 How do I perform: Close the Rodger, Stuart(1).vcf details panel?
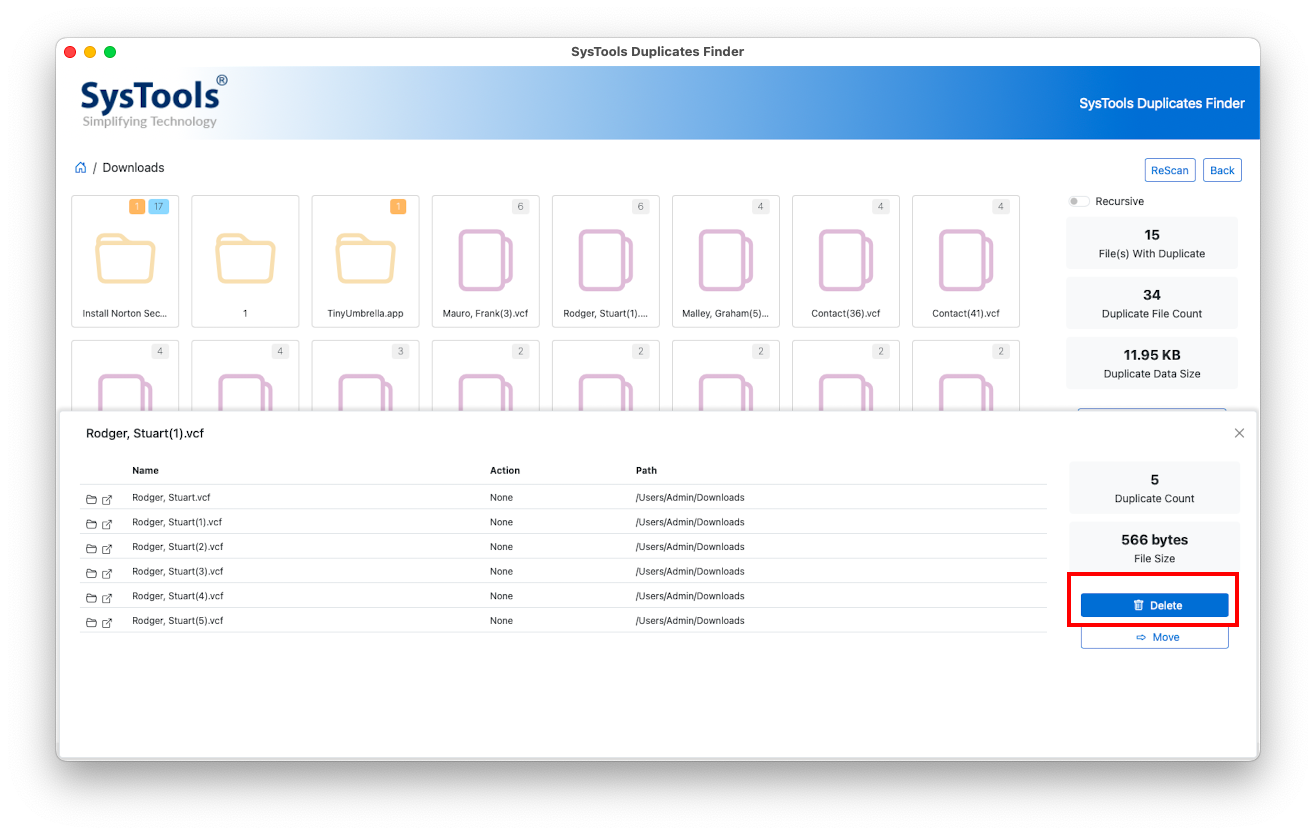tap(1239, 433)
